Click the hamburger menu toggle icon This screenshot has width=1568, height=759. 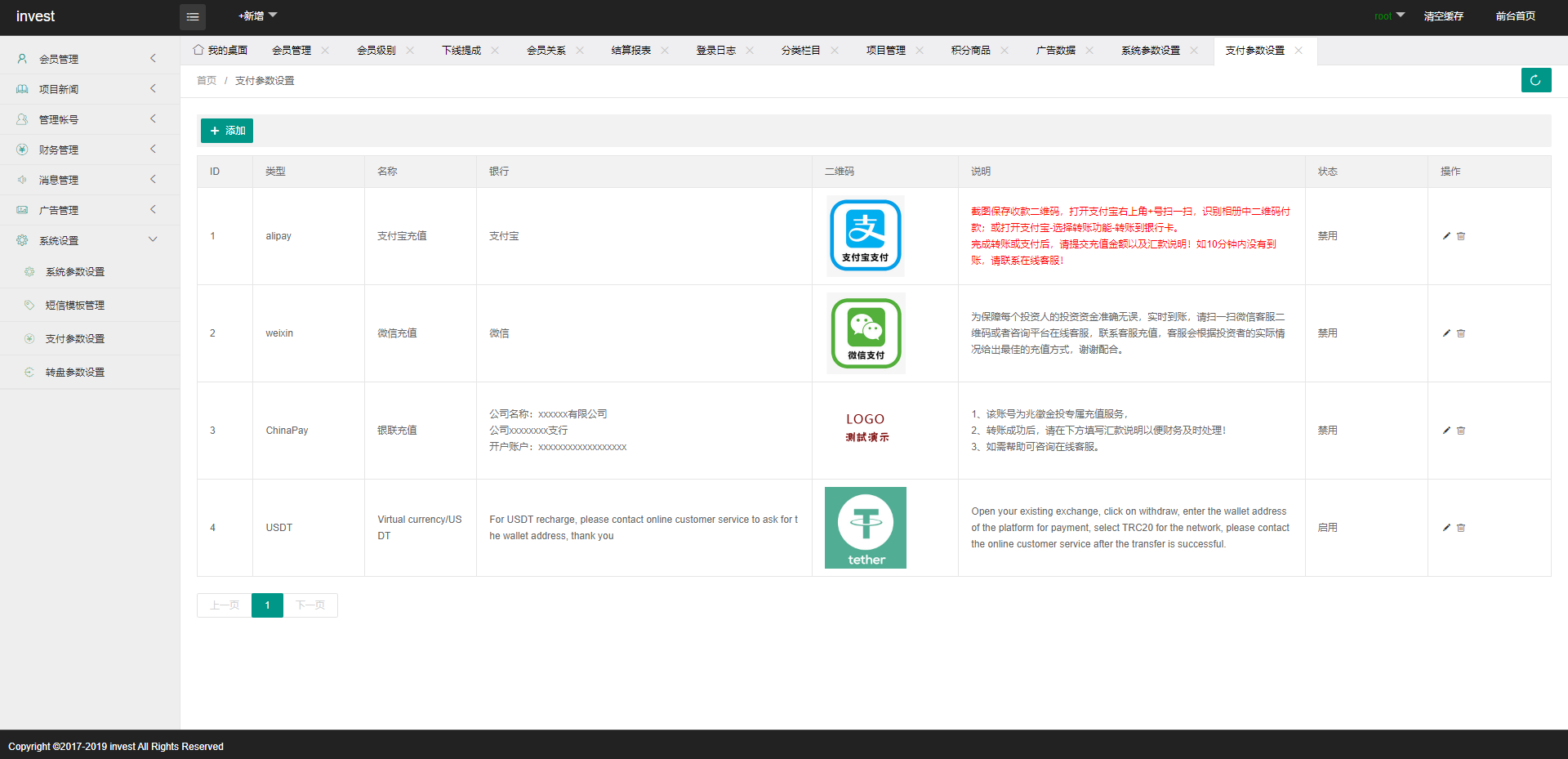point(193,16)
